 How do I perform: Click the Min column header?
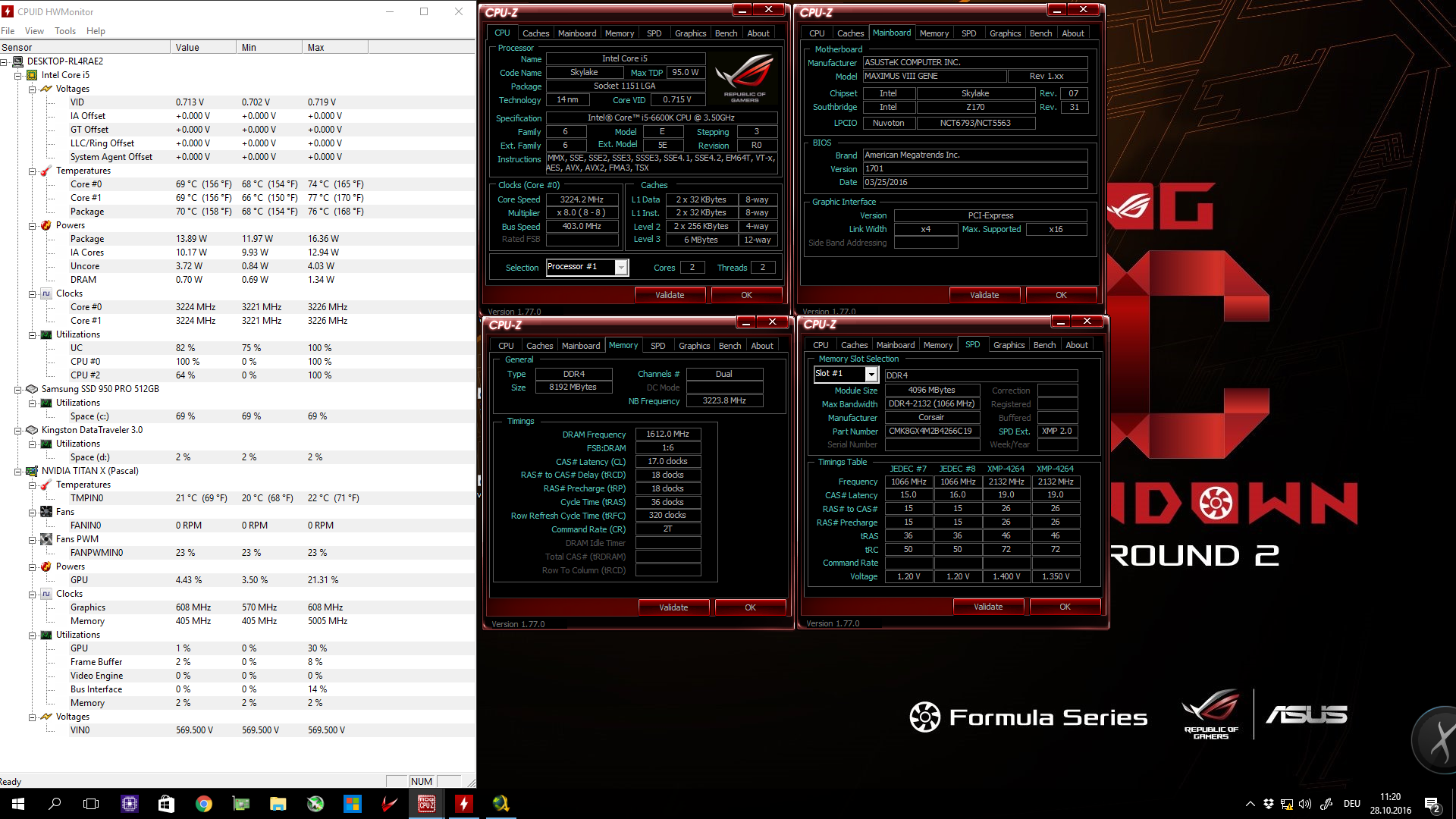click(269, 47)
